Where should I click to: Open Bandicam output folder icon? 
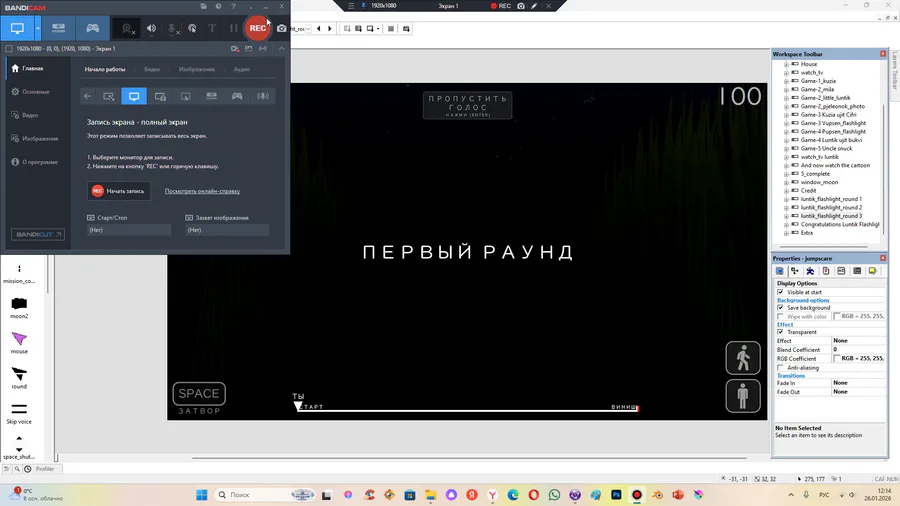pyautogui.click(x=203, y=6)
